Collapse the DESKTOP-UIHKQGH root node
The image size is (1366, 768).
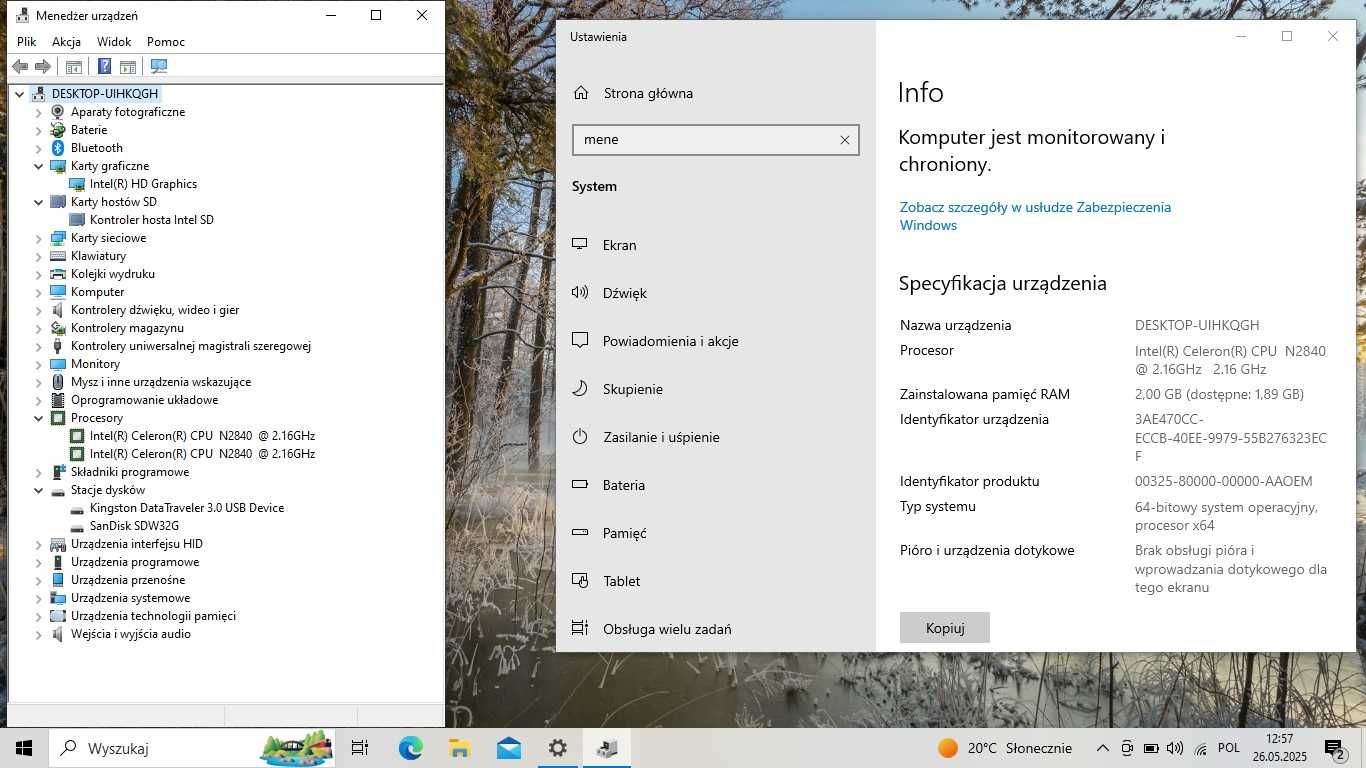(x=19, y=94)
